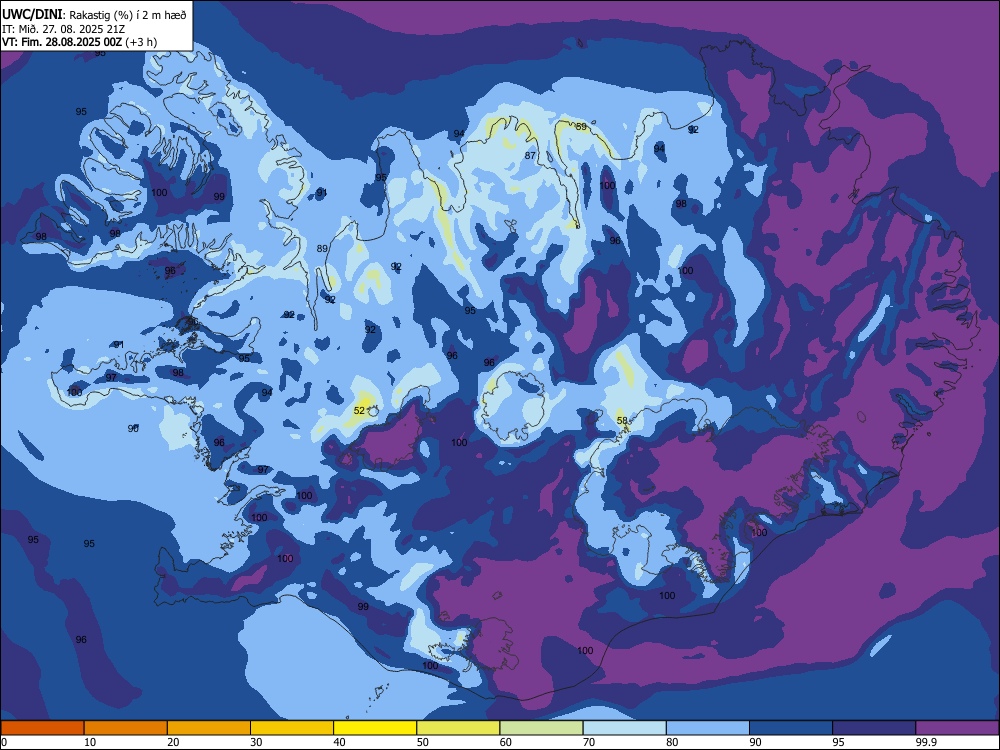1000x750 pixels.
Task: Click the 'VT: Fim. 28.08.2025 00Z' line
Action: click(x=61, y=42)
